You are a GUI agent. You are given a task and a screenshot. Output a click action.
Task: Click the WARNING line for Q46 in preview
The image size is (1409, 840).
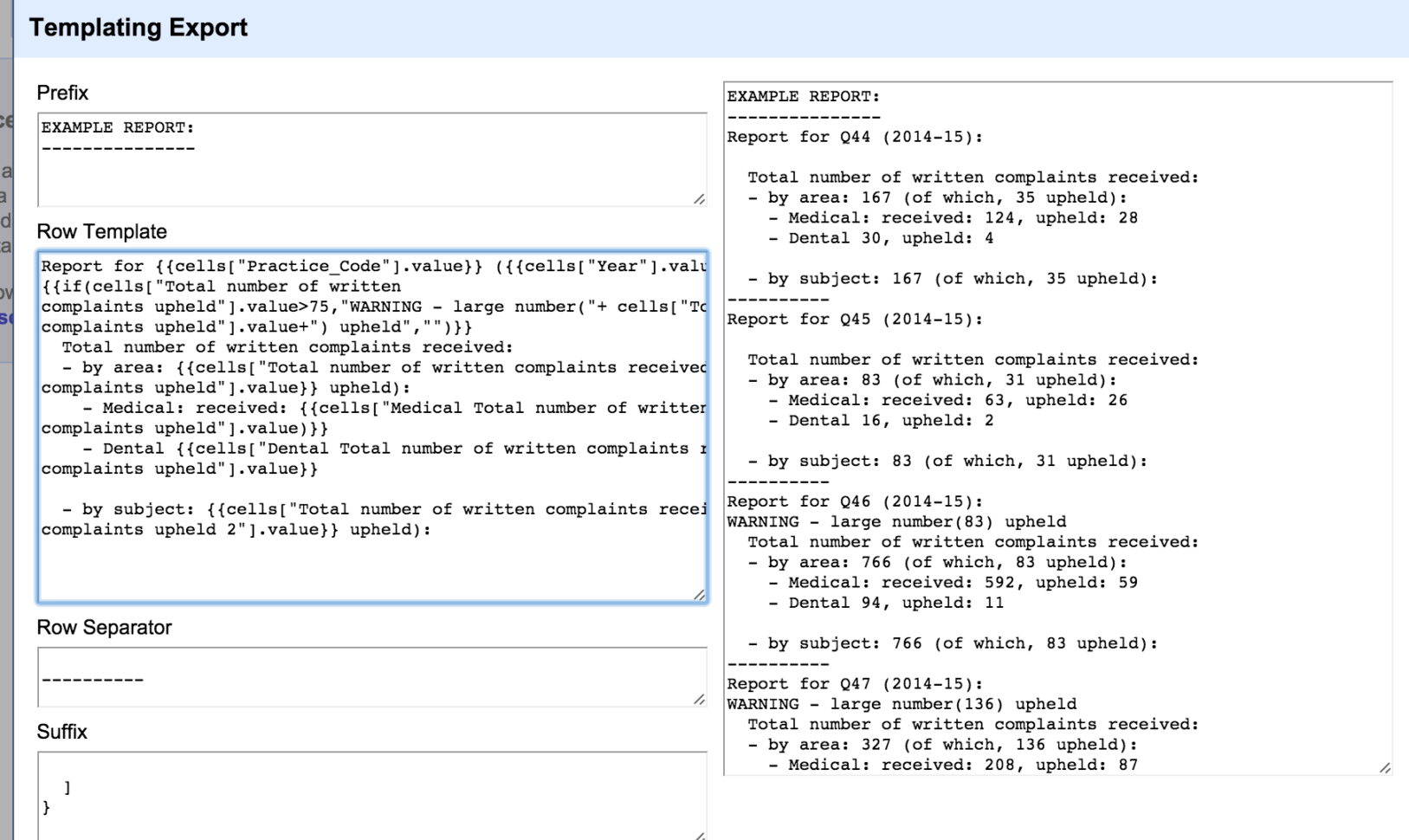pos(897,521)
